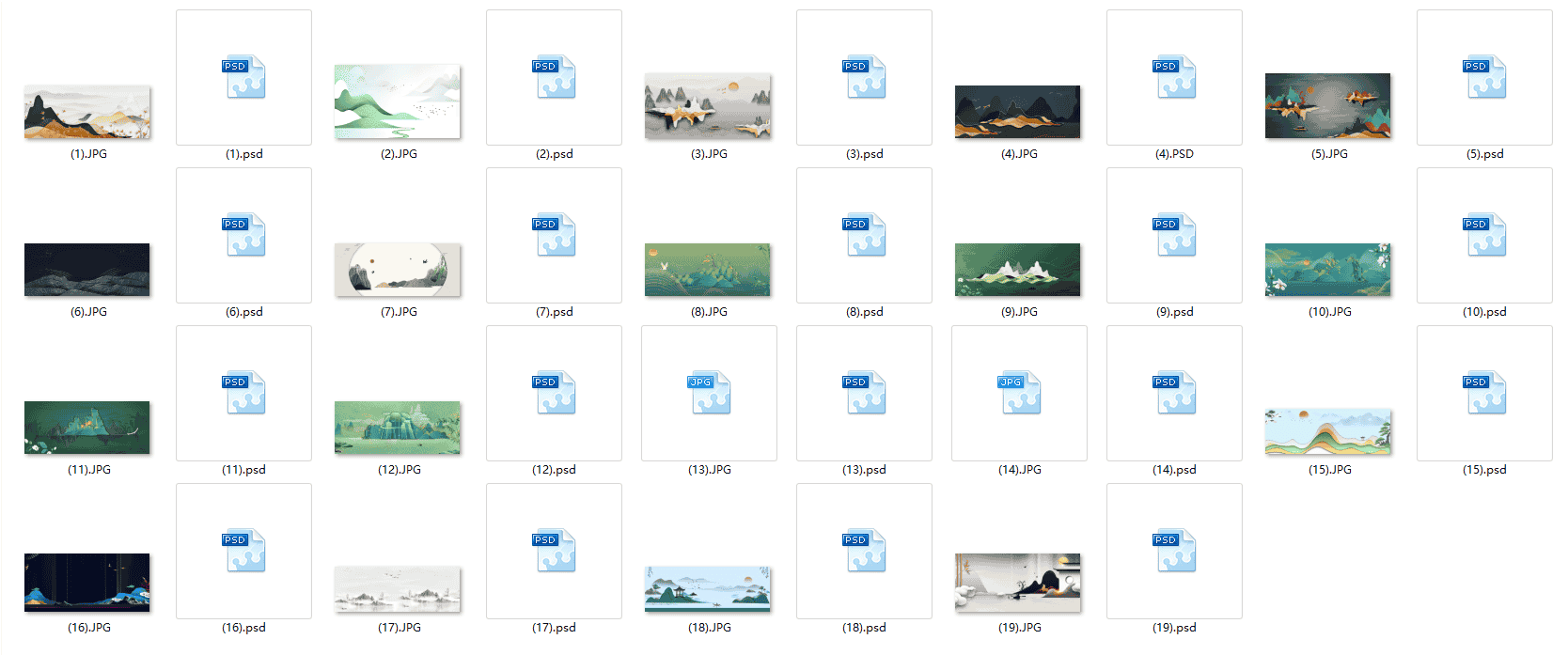Viewport: 1568px width, 655px height.
Task: Select the (9).JPG thumbnail image
Action: [x=1018, y=270]
